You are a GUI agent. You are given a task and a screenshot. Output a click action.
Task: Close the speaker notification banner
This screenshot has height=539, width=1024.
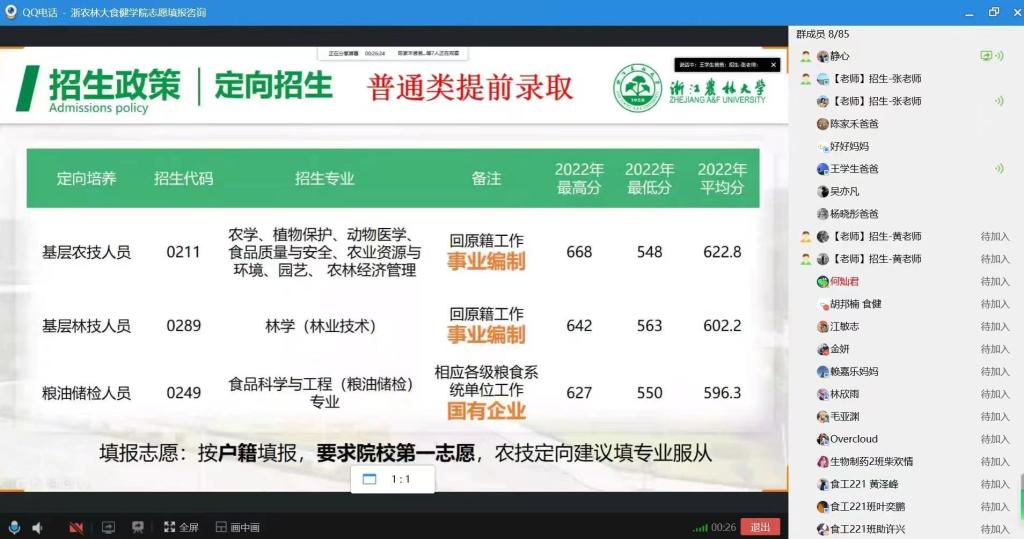coord(773,64)
